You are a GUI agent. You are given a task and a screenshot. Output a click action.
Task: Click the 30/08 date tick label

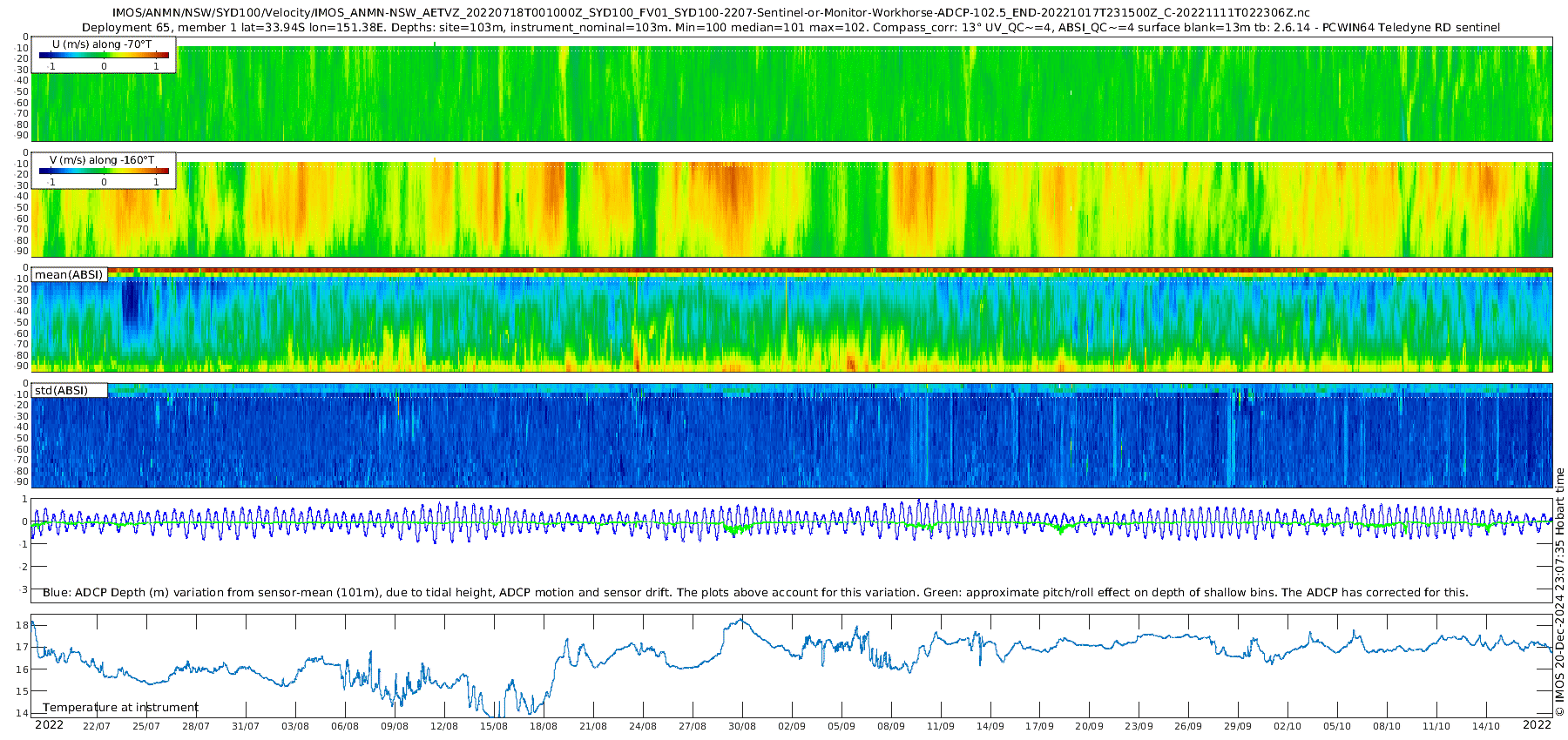(x=742, y=726)
